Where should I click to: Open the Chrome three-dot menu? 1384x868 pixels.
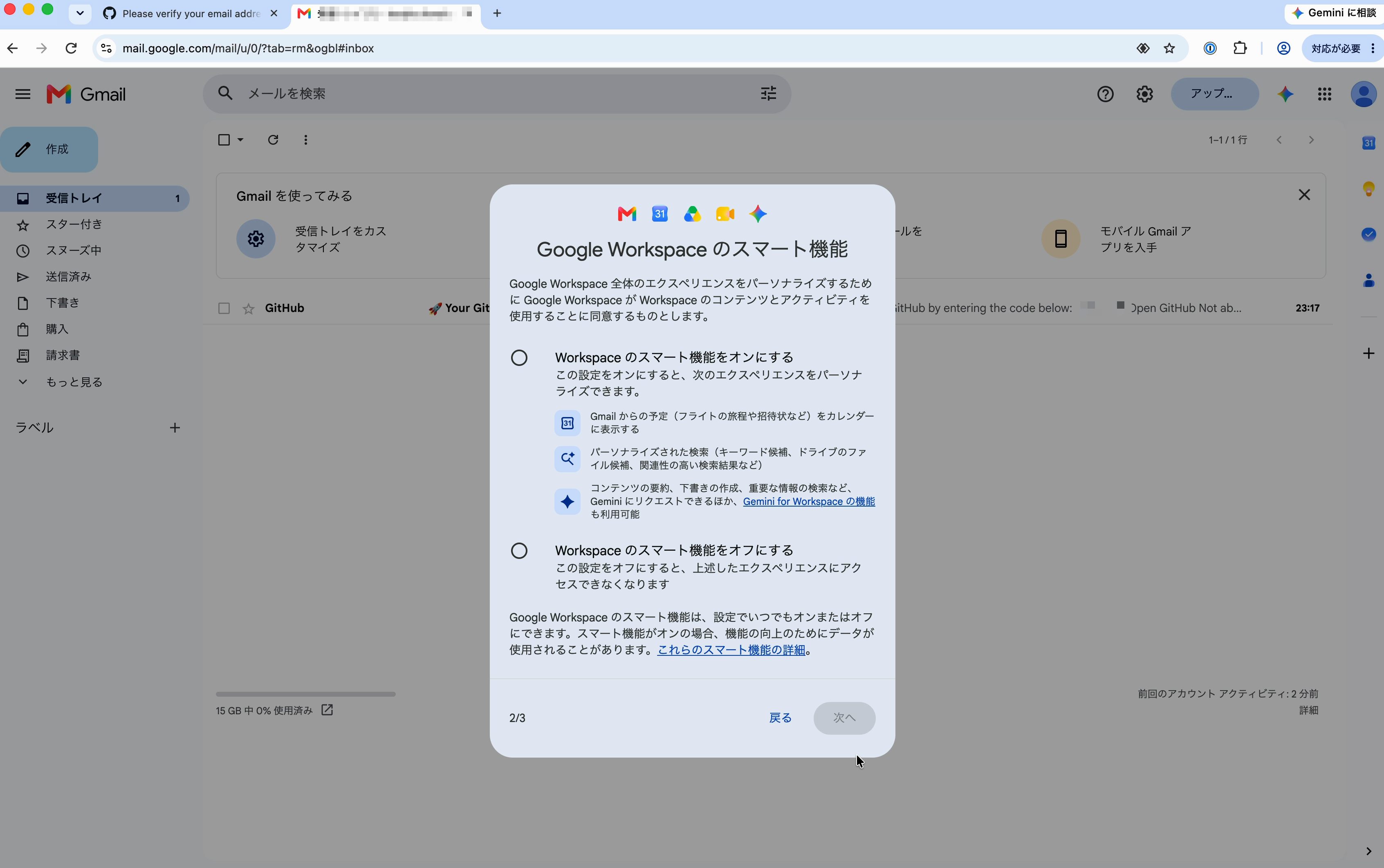(x=1372, y=48)
